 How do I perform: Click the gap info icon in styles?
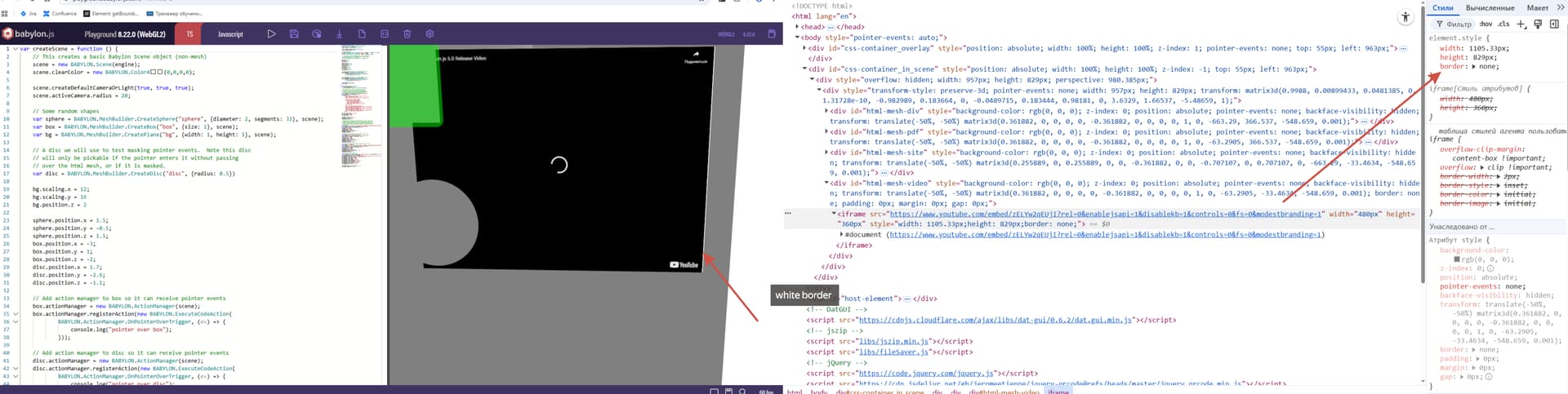[1489, 377]
